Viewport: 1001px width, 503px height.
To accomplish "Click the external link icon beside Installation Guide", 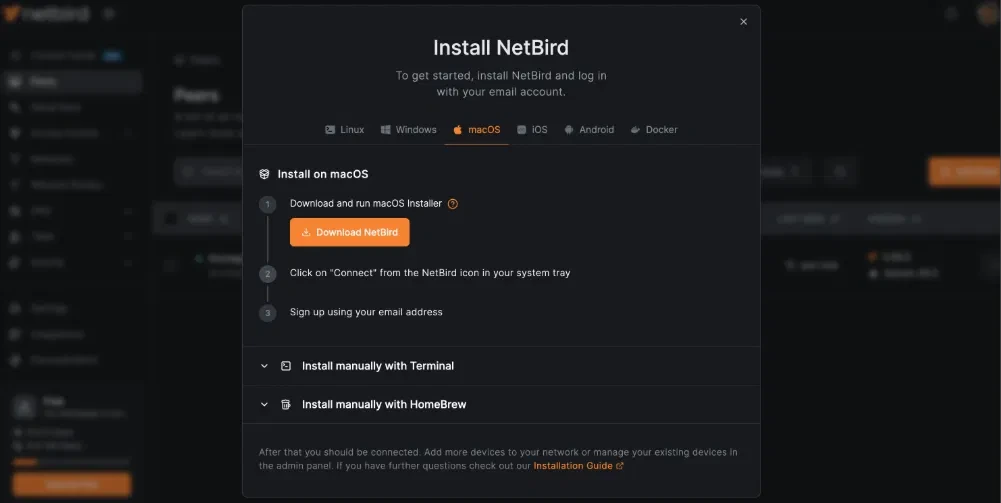I will pos(620,466).
